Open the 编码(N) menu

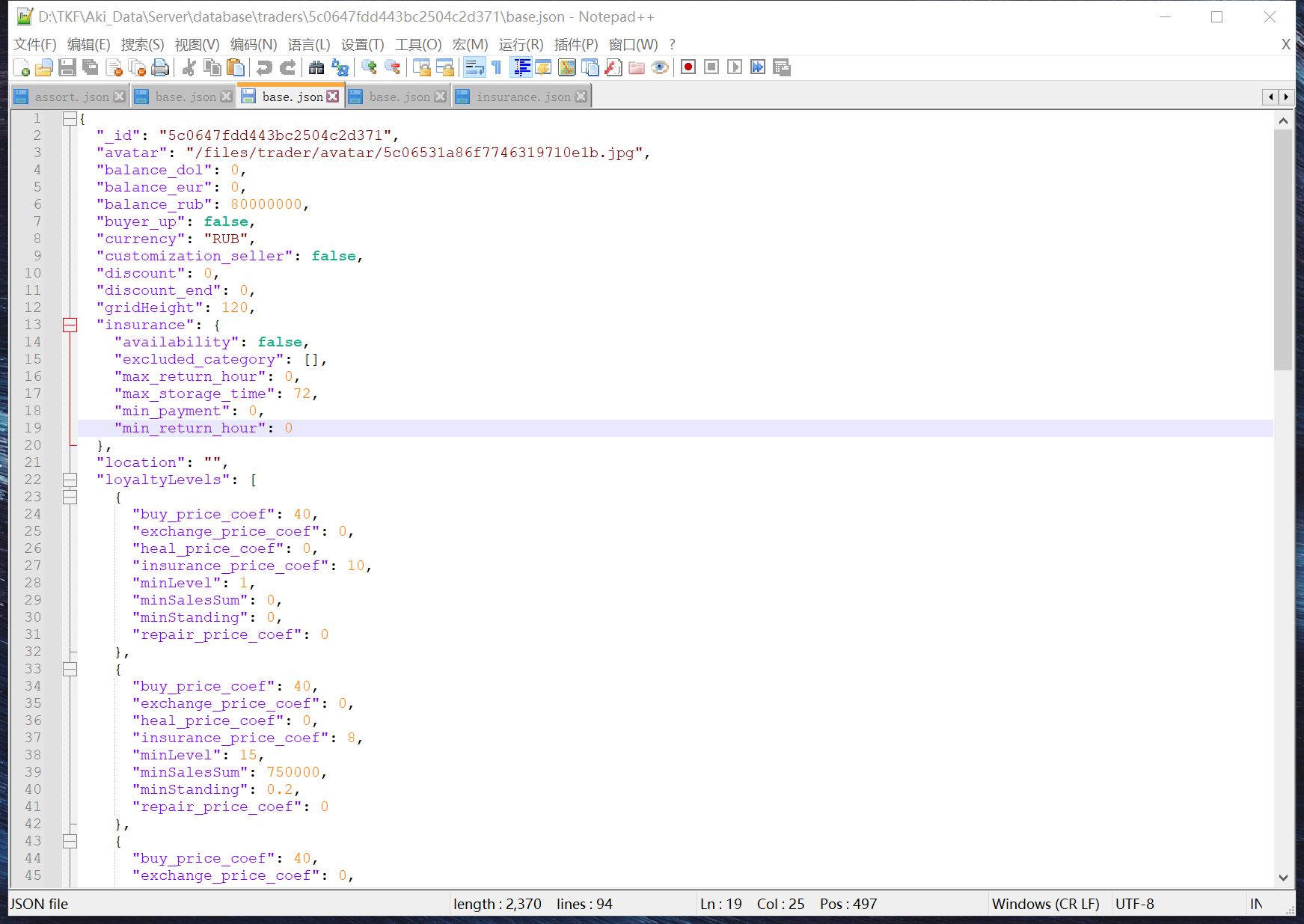(254, 45)
